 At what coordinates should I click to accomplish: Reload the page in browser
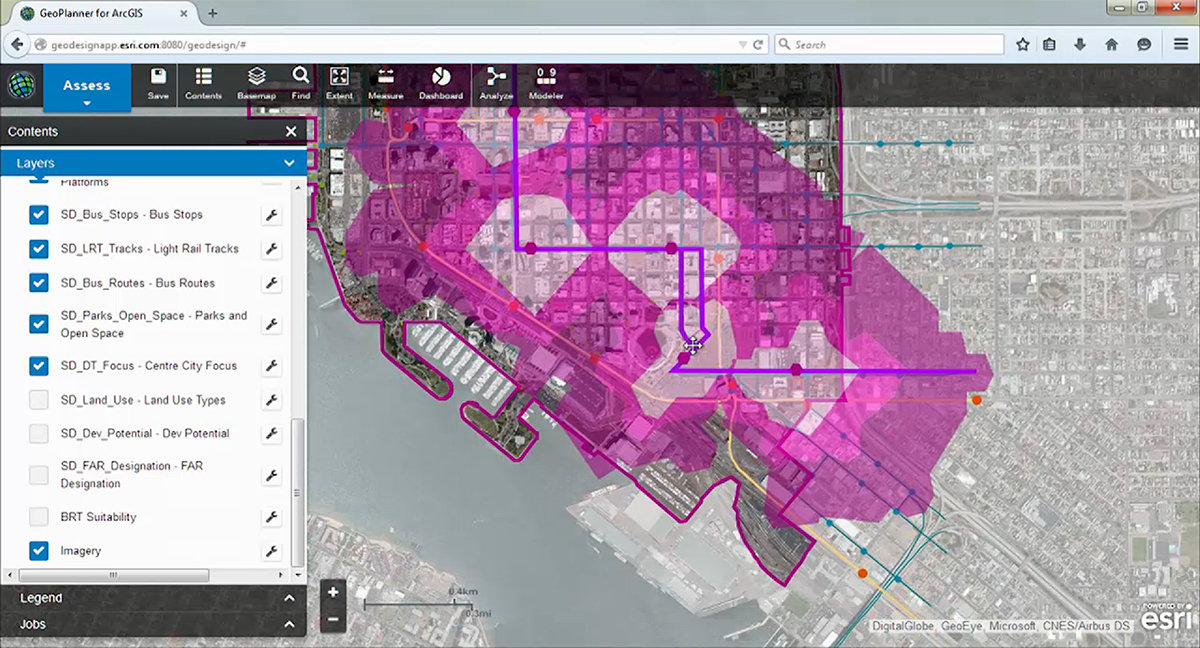(758, 44)
